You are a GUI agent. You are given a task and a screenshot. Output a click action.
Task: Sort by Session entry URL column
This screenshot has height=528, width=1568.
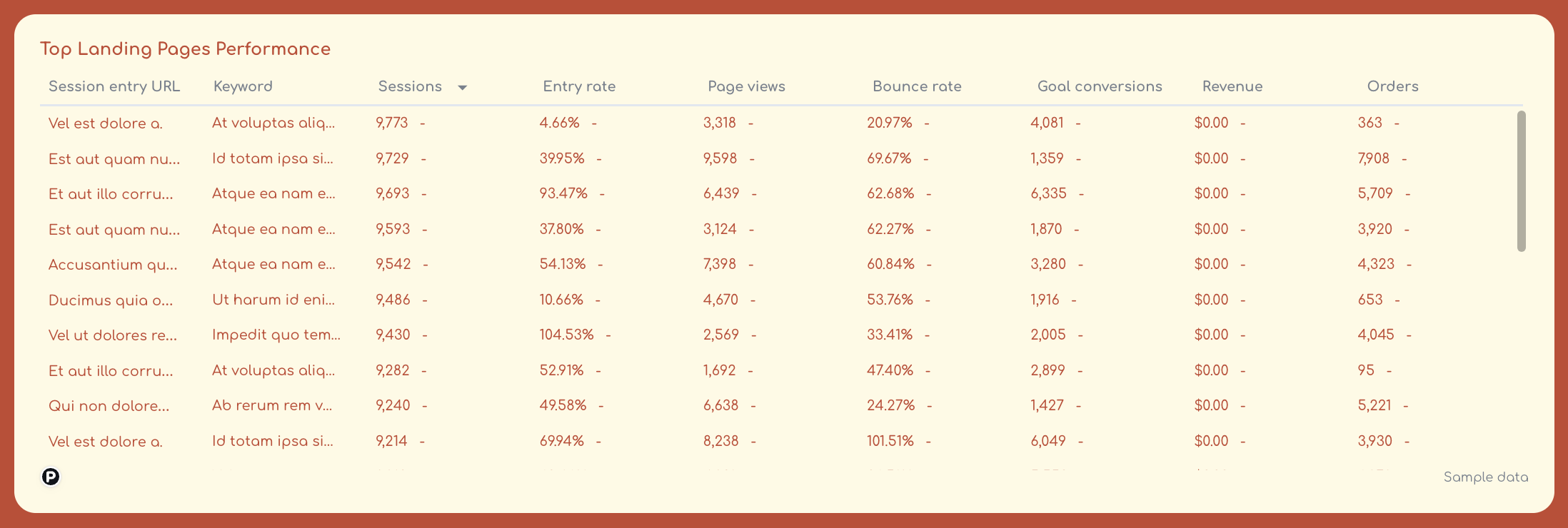(x=114, y=86)
